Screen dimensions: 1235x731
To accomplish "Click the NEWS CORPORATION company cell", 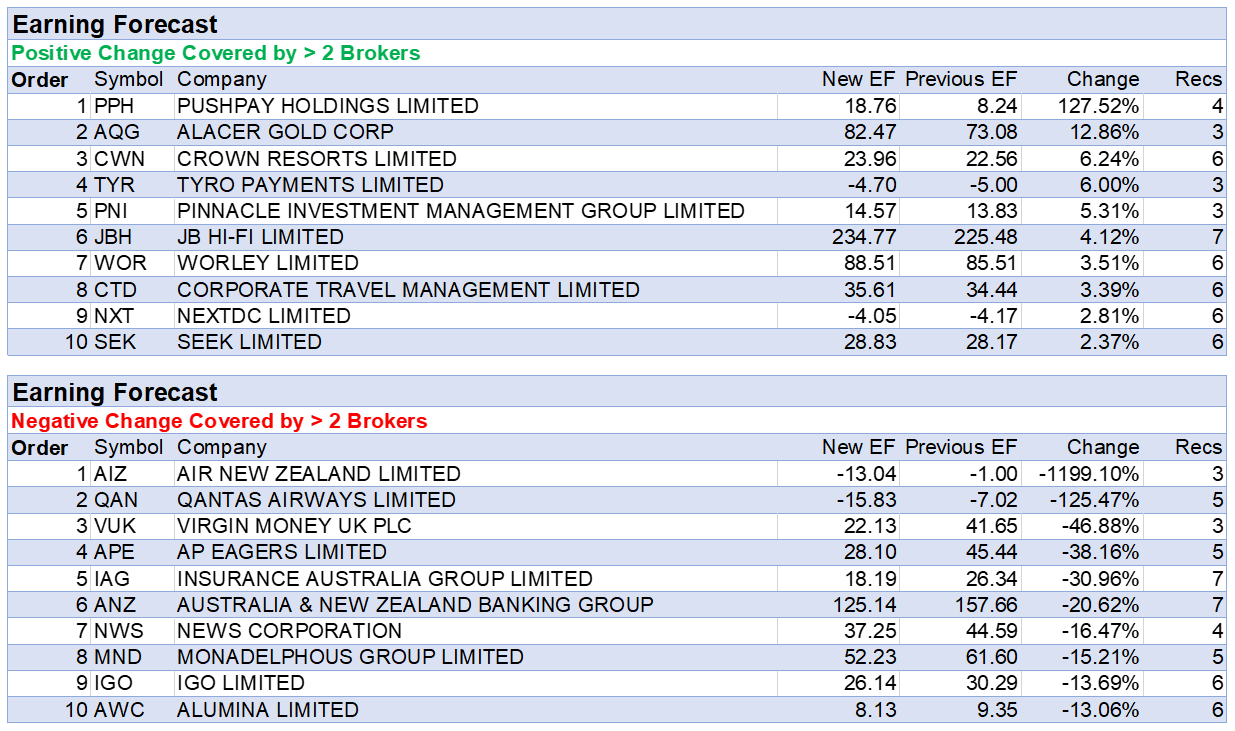I will [x=289, y=631].
